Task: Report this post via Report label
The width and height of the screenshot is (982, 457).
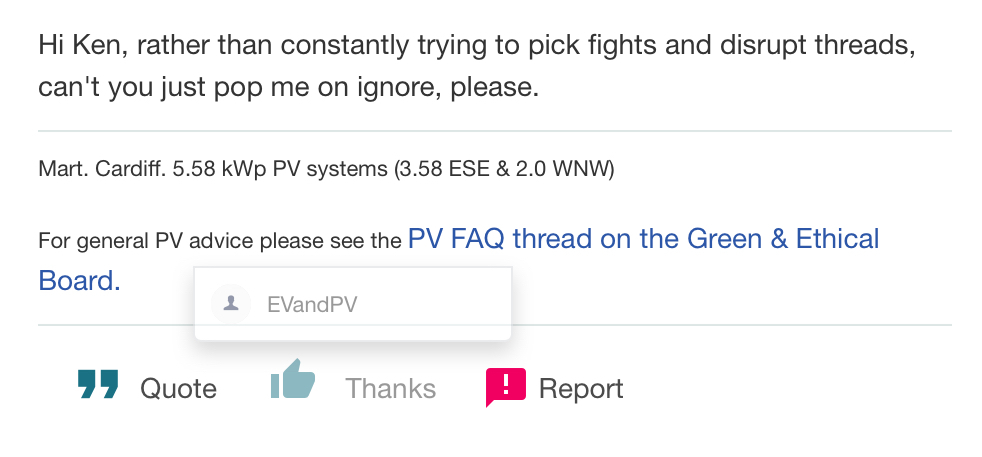Action: [x=581, y=389]
